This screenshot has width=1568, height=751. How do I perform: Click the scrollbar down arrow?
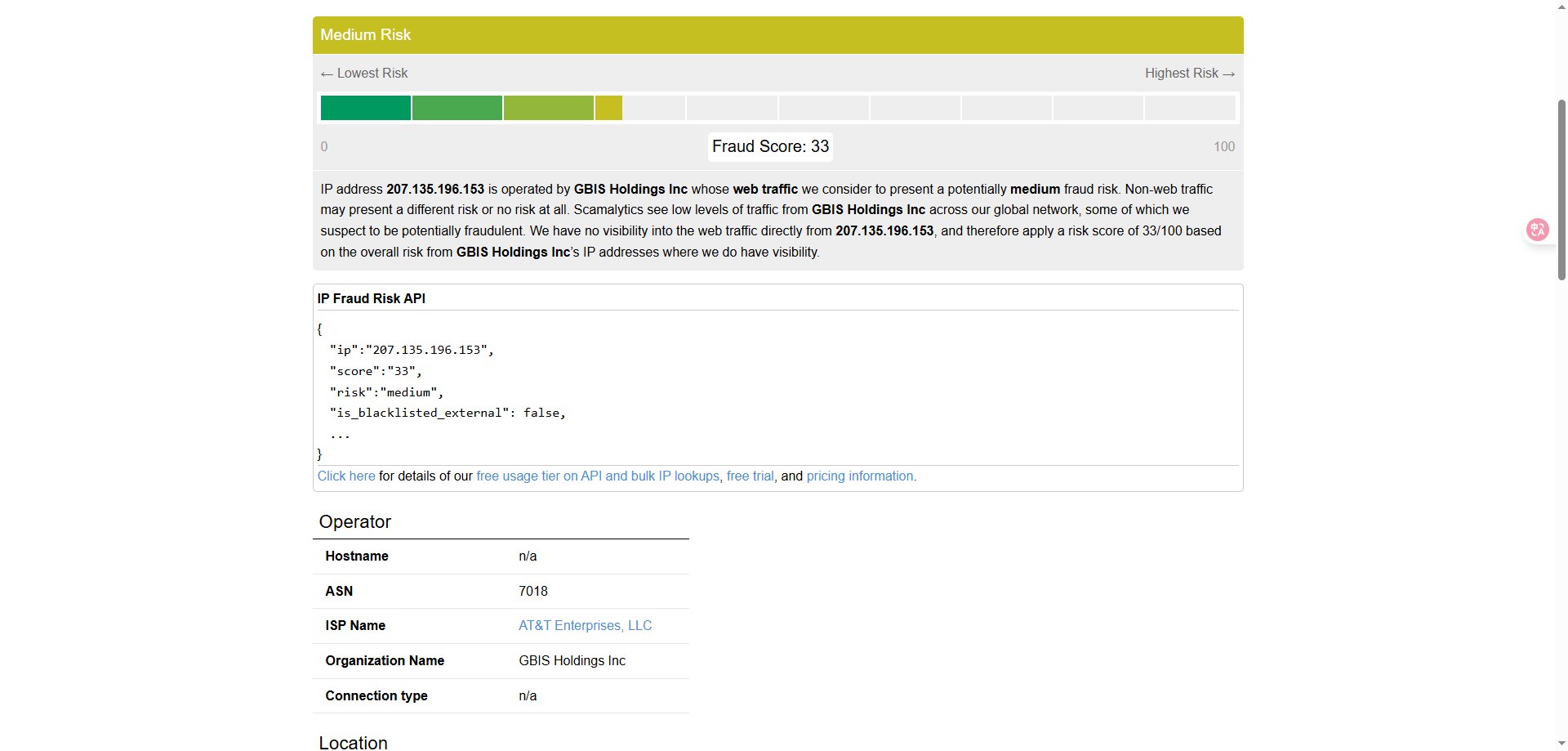[1561, 744]
